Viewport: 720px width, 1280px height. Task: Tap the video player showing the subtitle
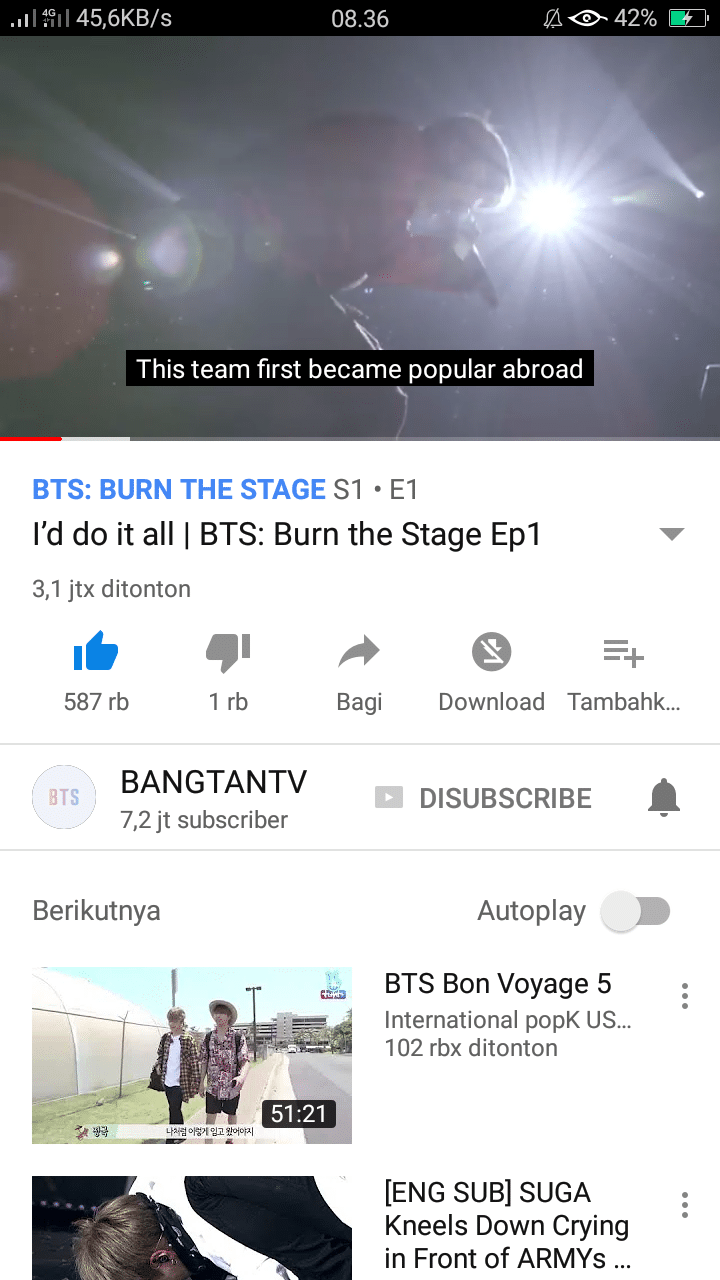point(360,237)
